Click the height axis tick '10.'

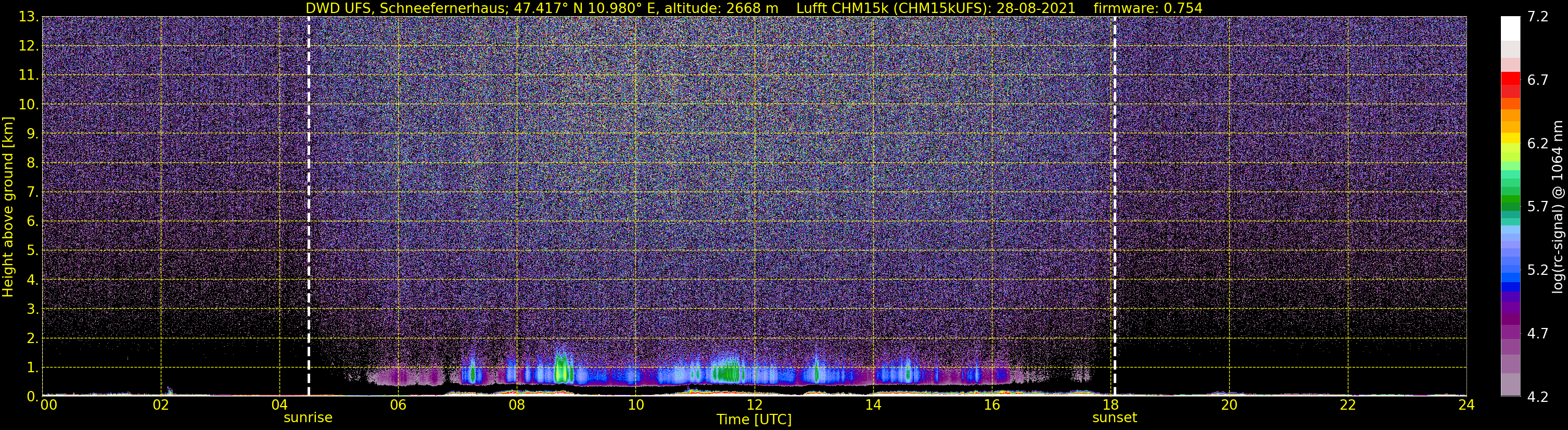(x=29, y=105)
